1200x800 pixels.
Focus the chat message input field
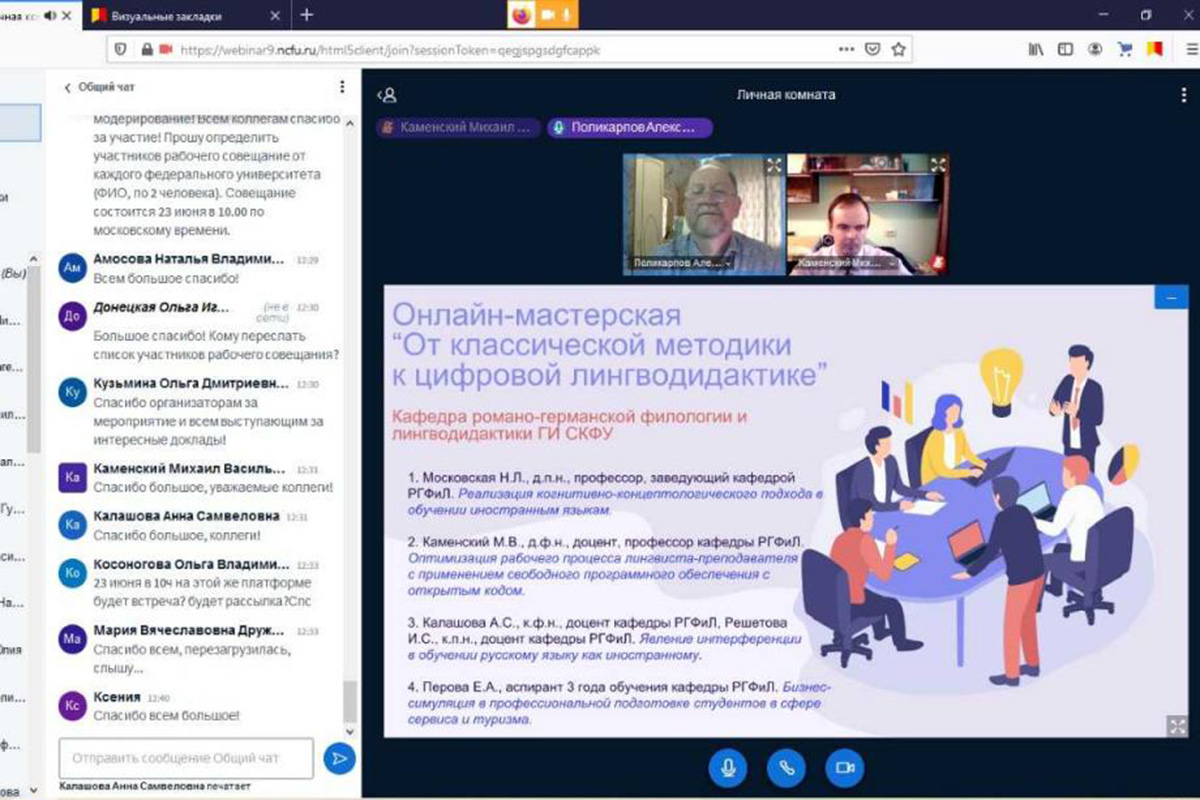coord(186,758)
